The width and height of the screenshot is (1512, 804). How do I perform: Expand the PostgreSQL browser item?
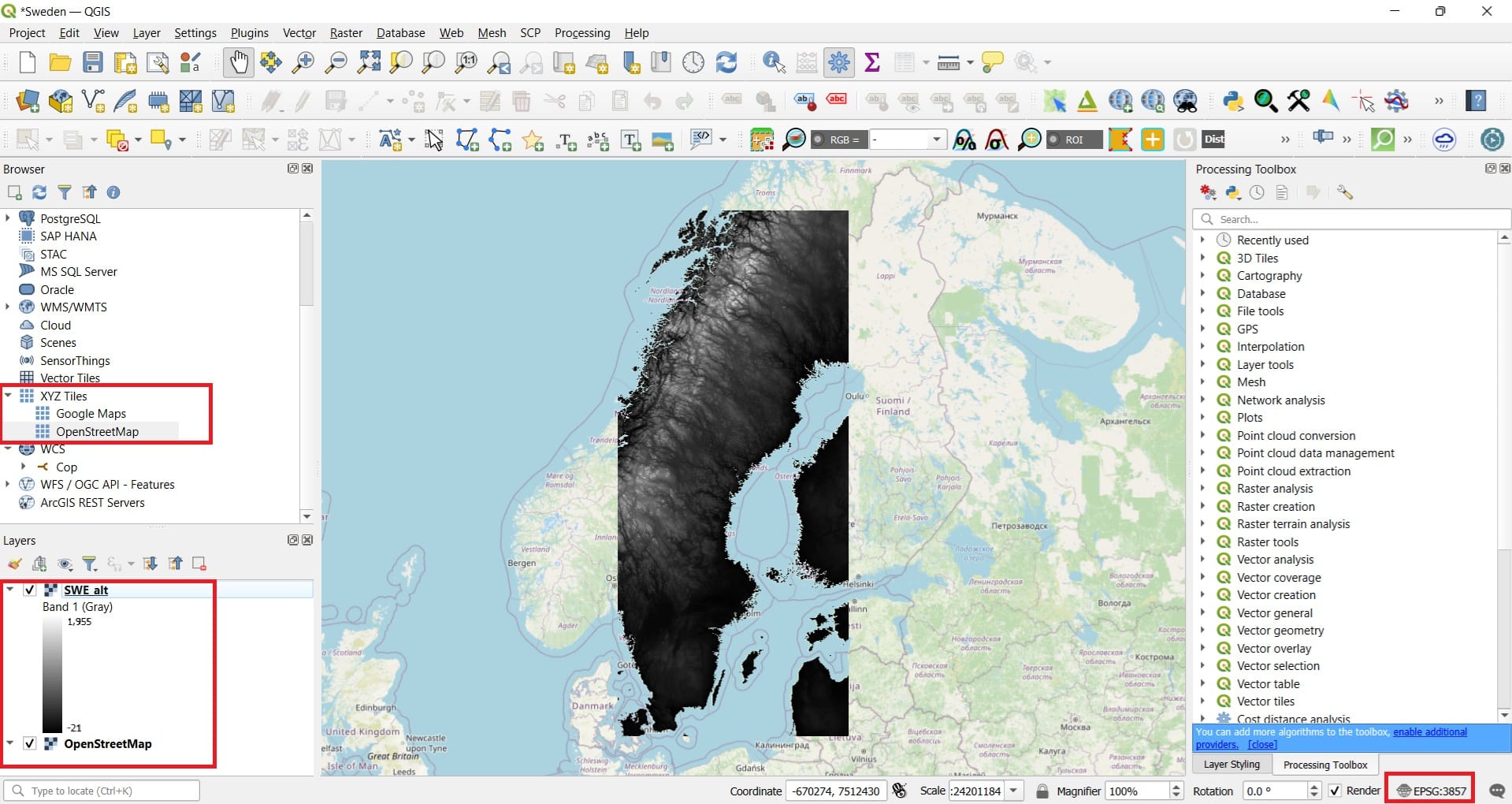pyautogui.click(x=8, y=218)
